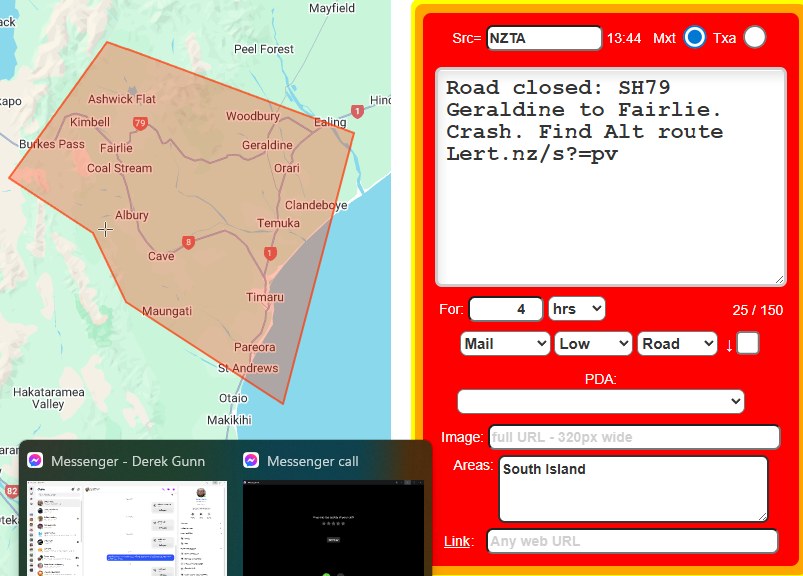The height and width of the screenshot is (576, 803).
Task: Click the Orari map label
Action: pyautogui.click(x=287, y=168)
